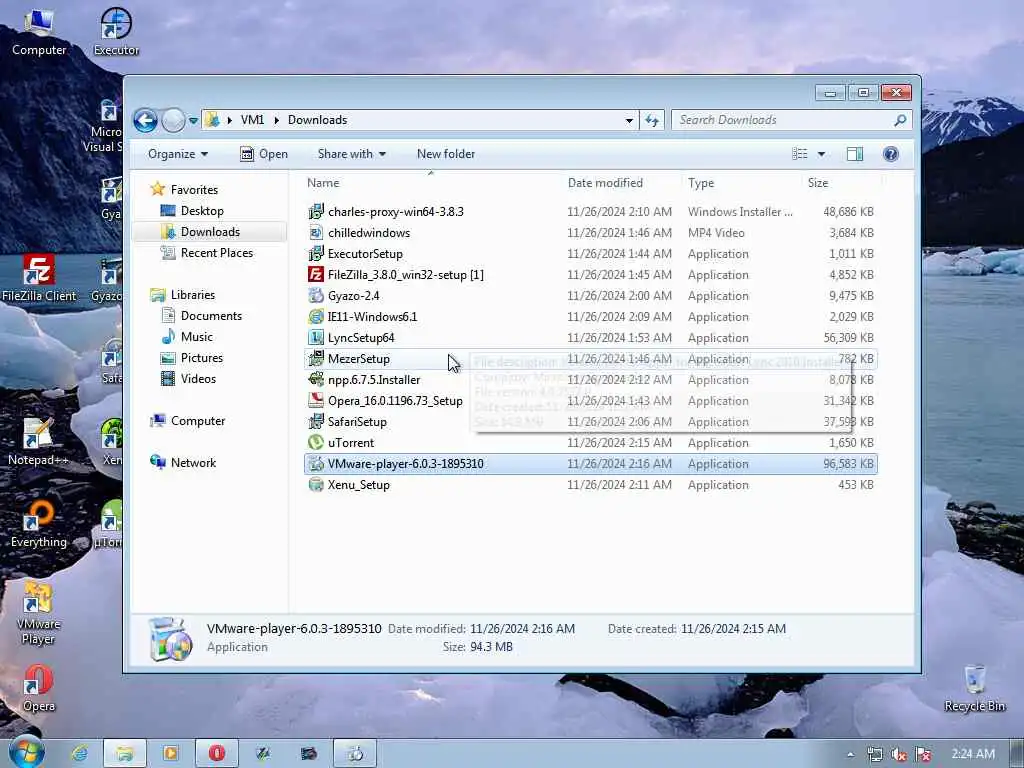This screenshot has width=1024, height=768.
Task: Open FileZilla Client desktop shortcut
Action: (39, 278)
